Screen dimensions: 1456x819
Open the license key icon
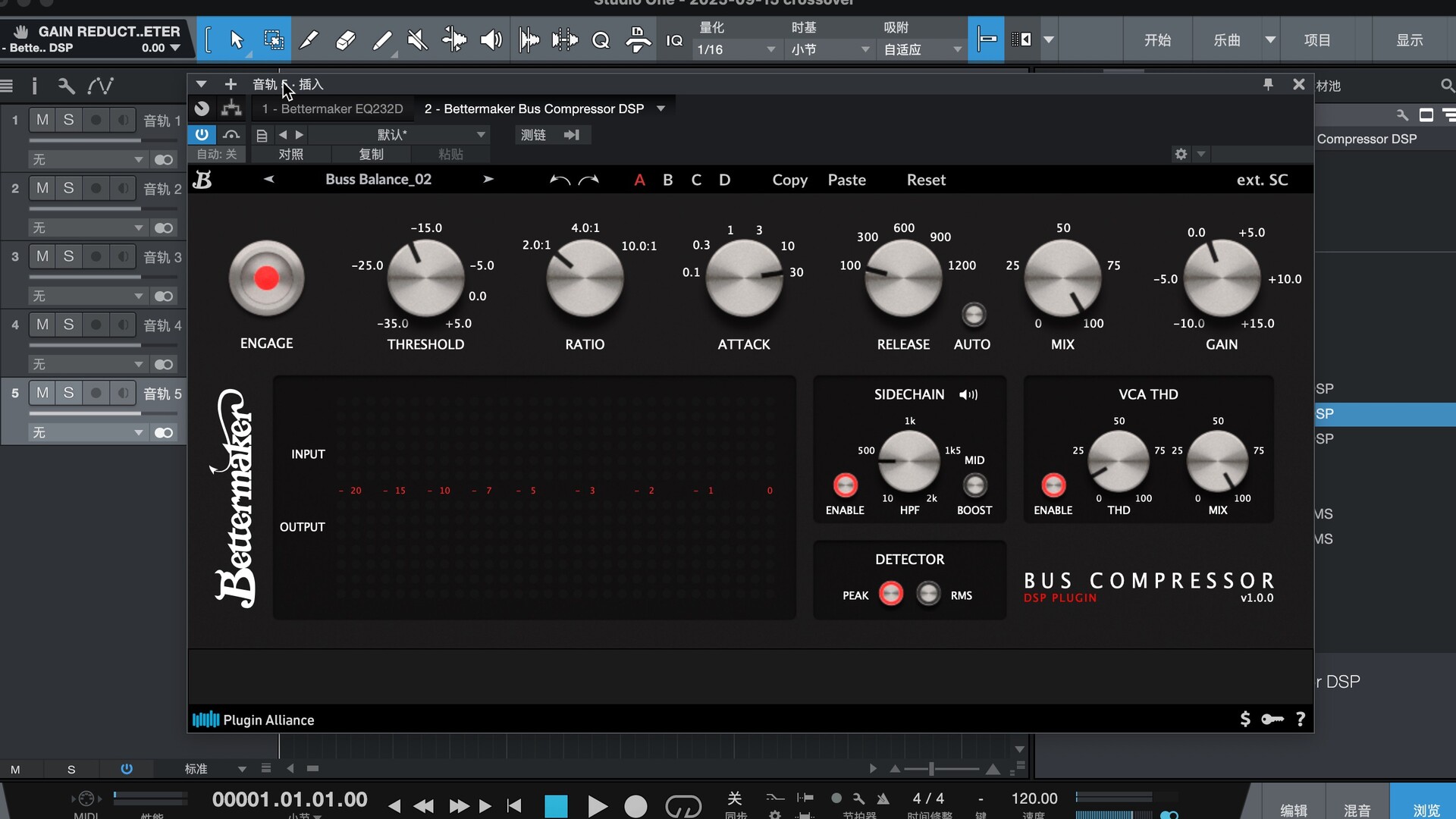1272,719
